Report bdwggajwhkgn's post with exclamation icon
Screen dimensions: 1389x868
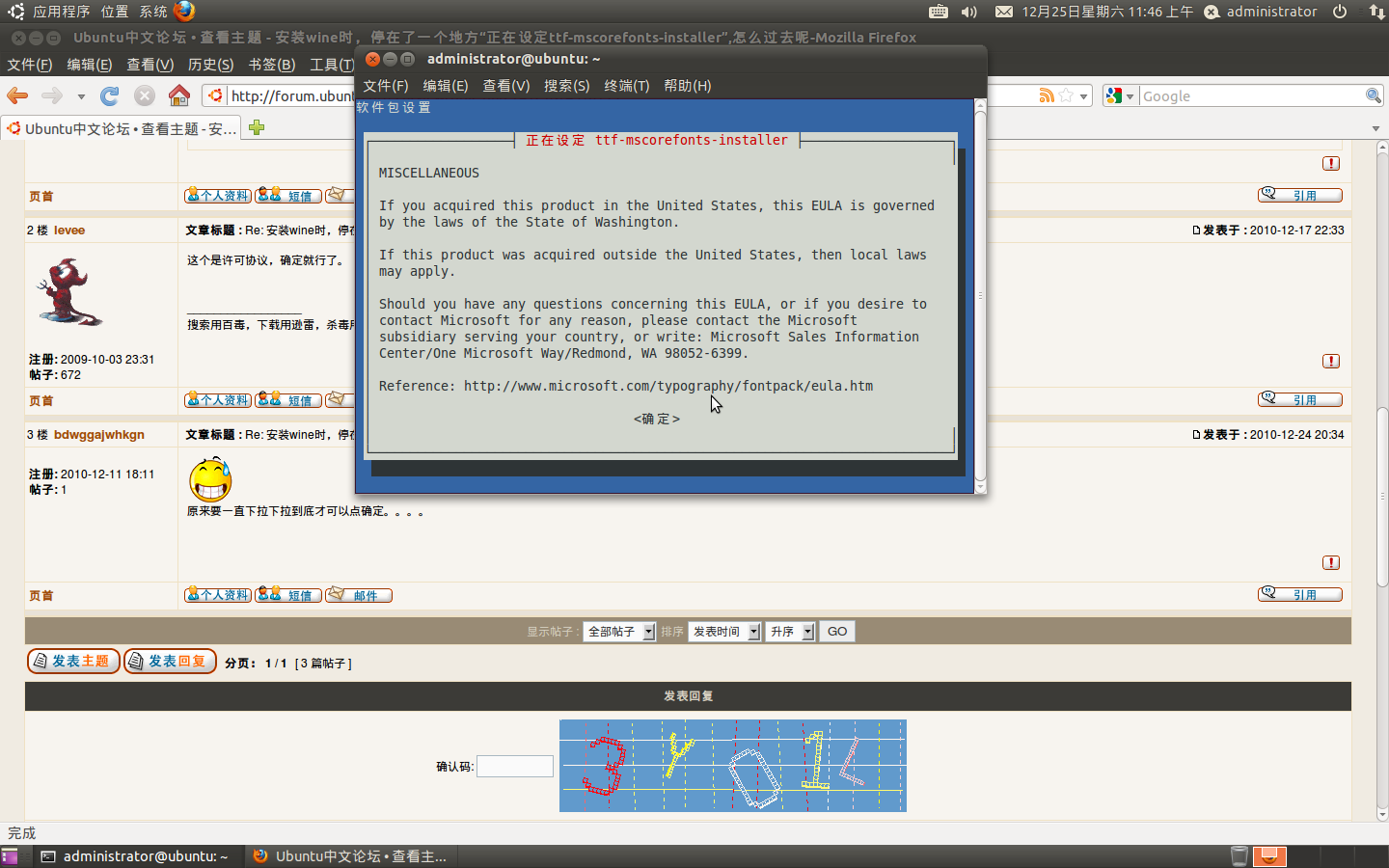tap(1331, 562)
